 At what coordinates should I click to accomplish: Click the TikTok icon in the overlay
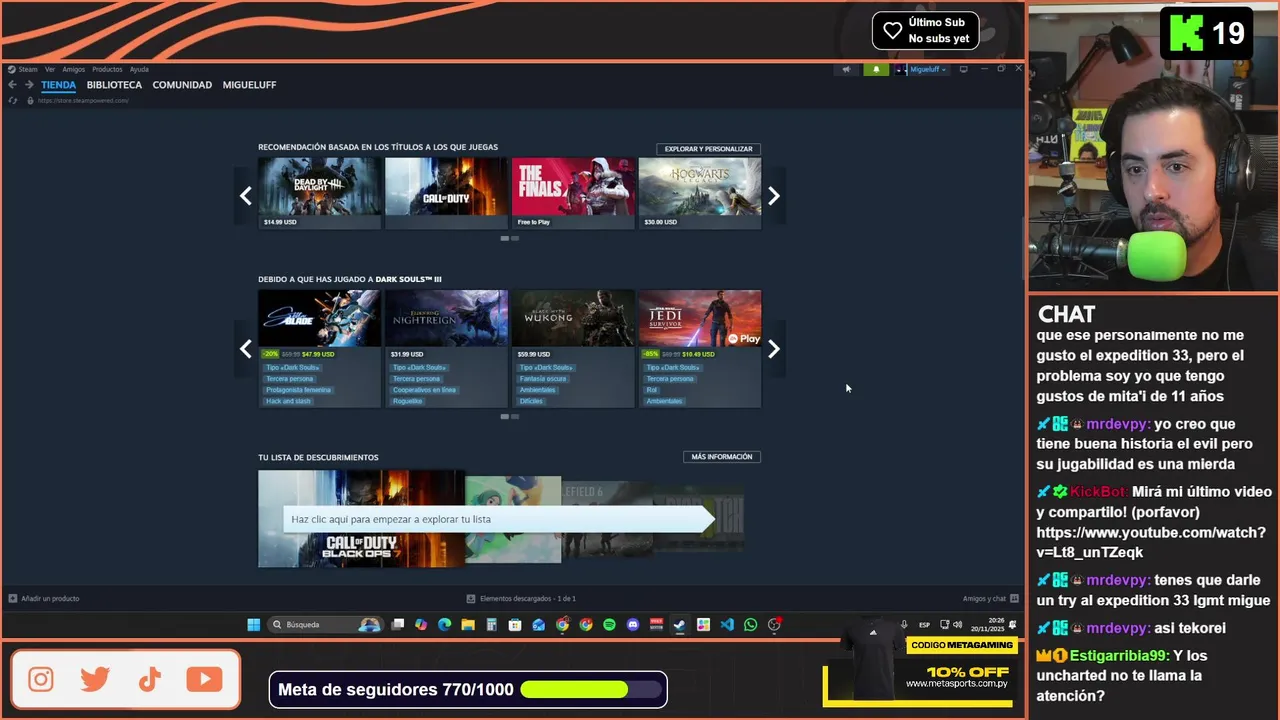(x=150, y=680)
